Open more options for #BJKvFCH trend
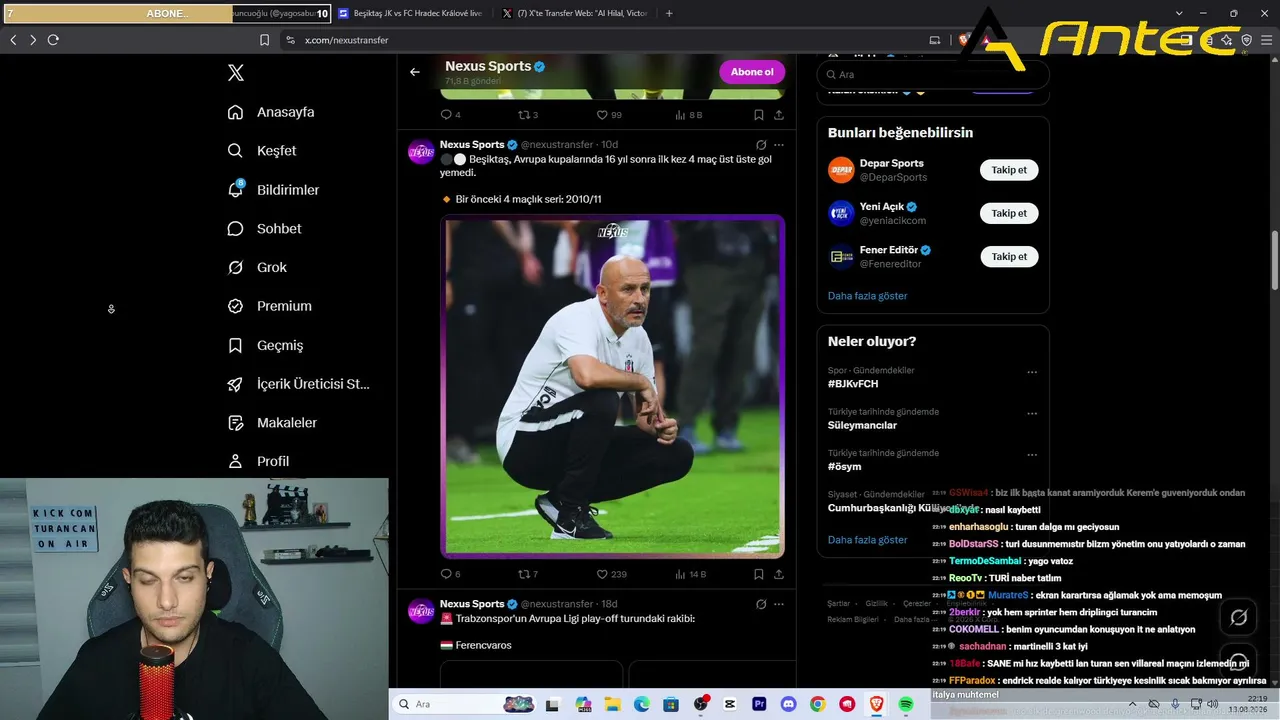Viewport: 1280px width, 720px height. 1032,372
